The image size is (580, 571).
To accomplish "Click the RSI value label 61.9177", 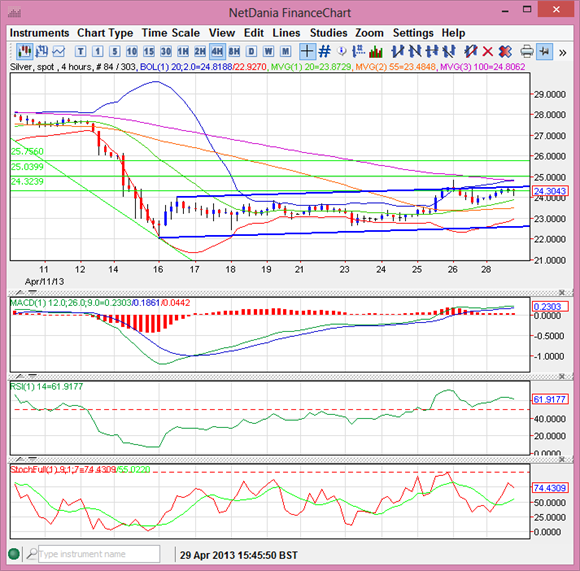I will pyautogui.click(x=550, y=399).
